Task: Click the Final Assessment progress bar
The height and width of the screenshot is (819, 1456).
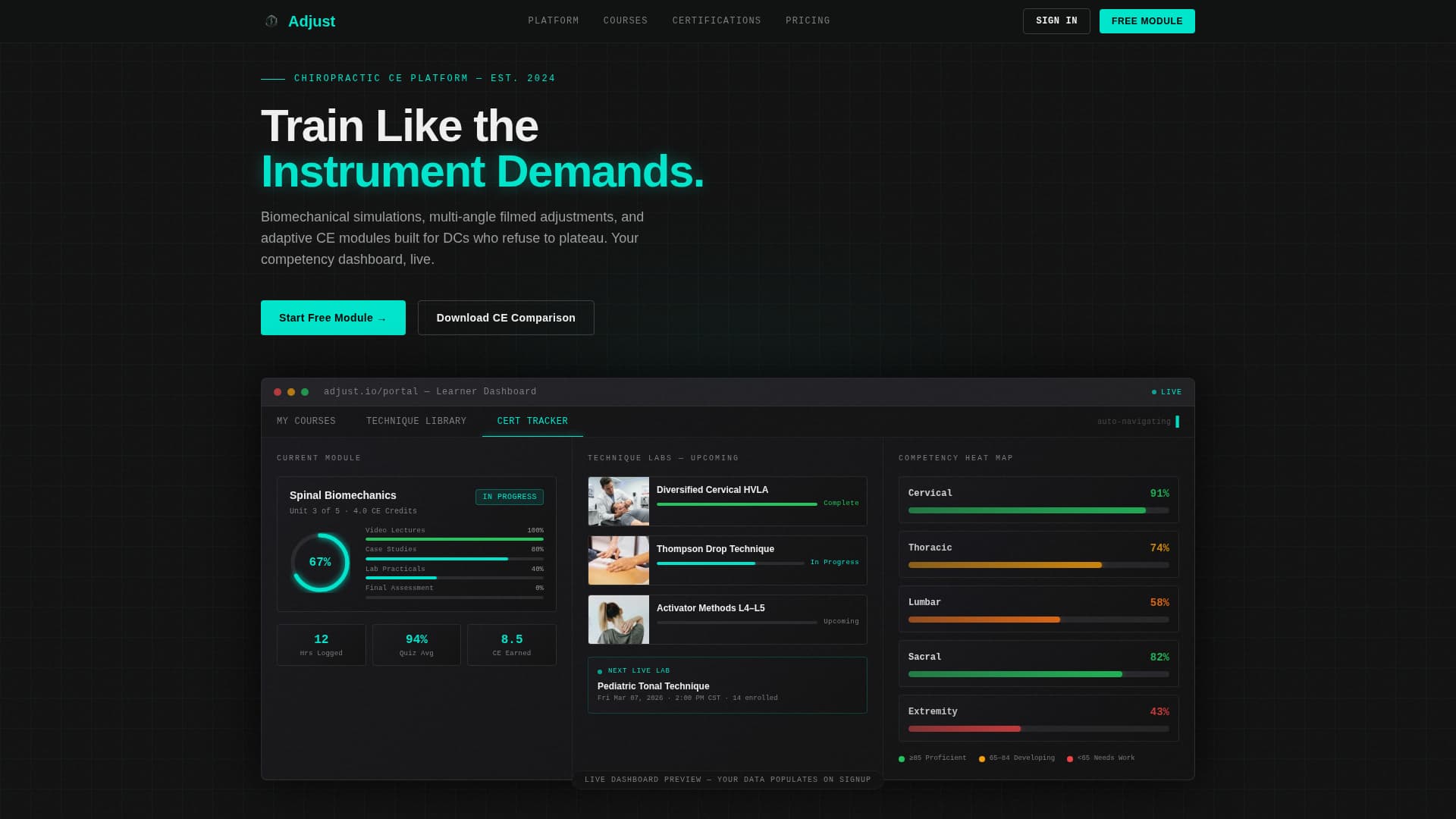Action: 454,598
